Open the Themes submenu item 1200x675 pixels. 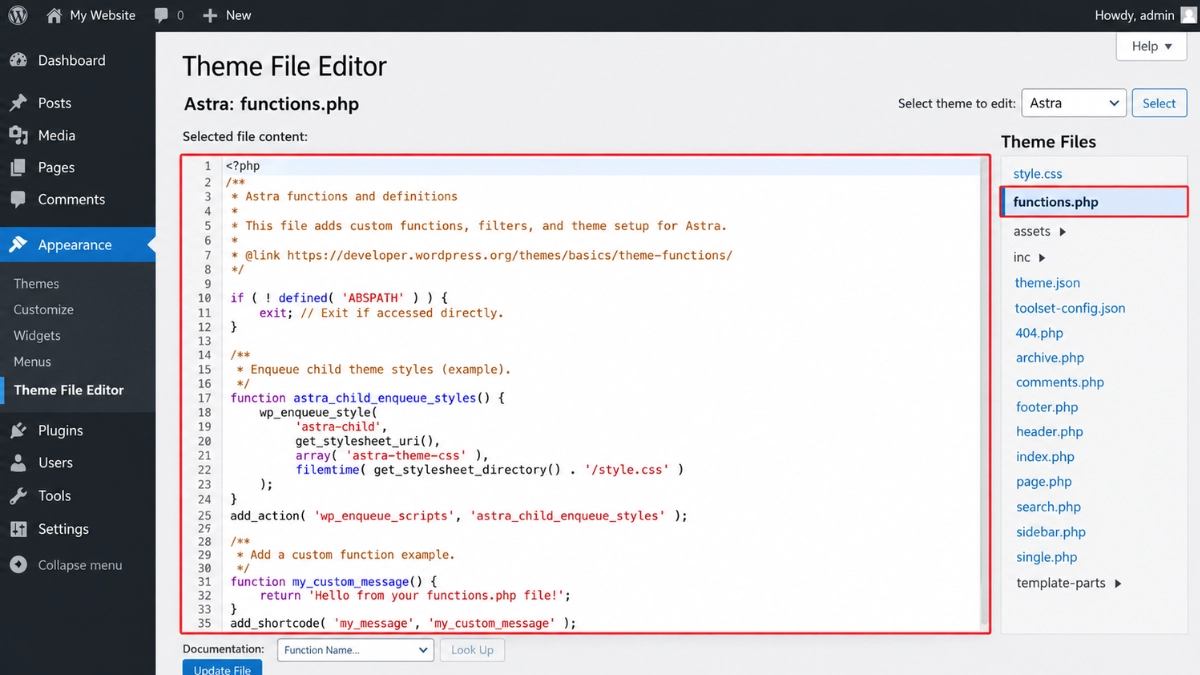coord(36,284)
